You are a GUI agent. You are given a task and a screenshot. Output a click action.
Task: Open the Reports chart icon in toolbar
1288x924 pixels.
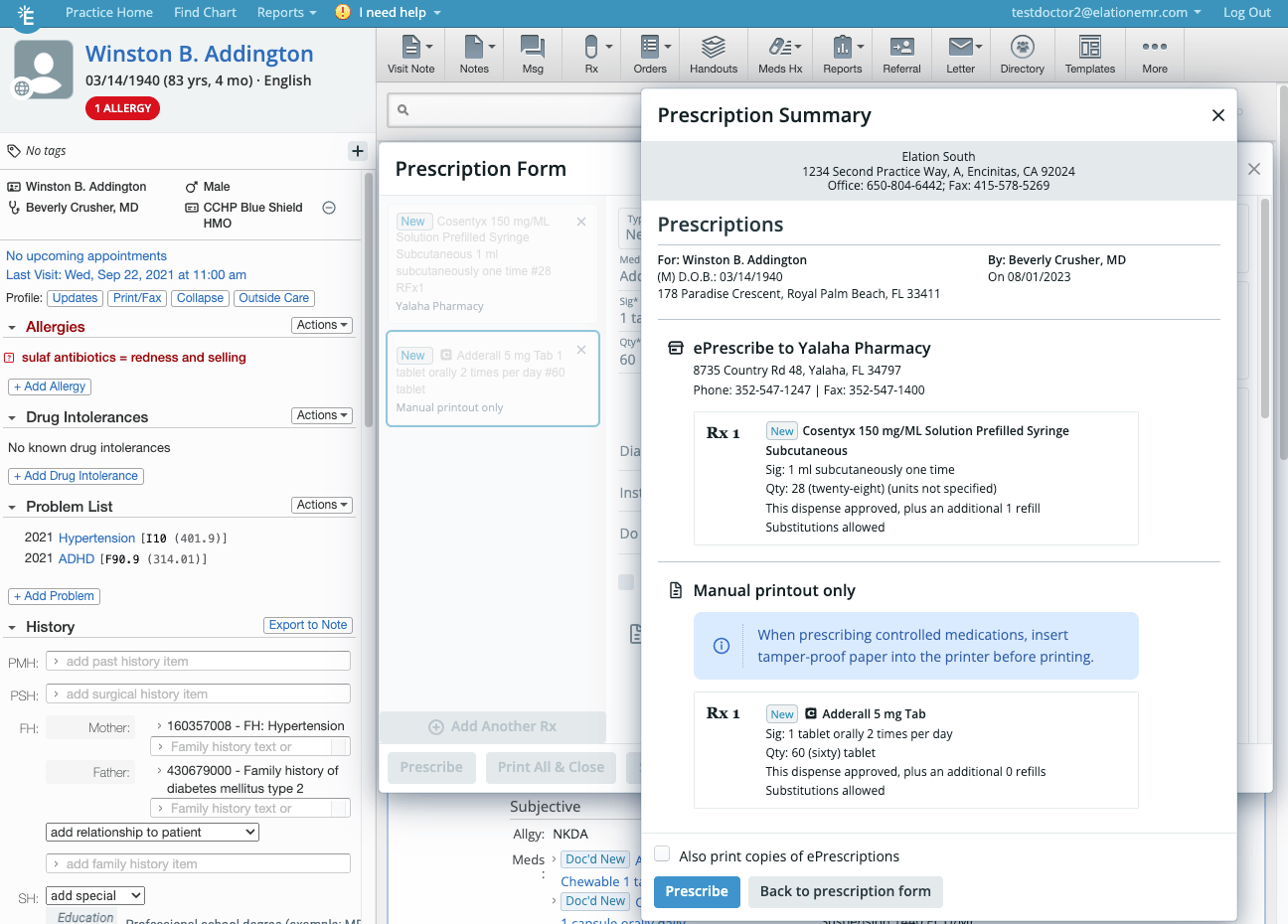pos(843,55)
